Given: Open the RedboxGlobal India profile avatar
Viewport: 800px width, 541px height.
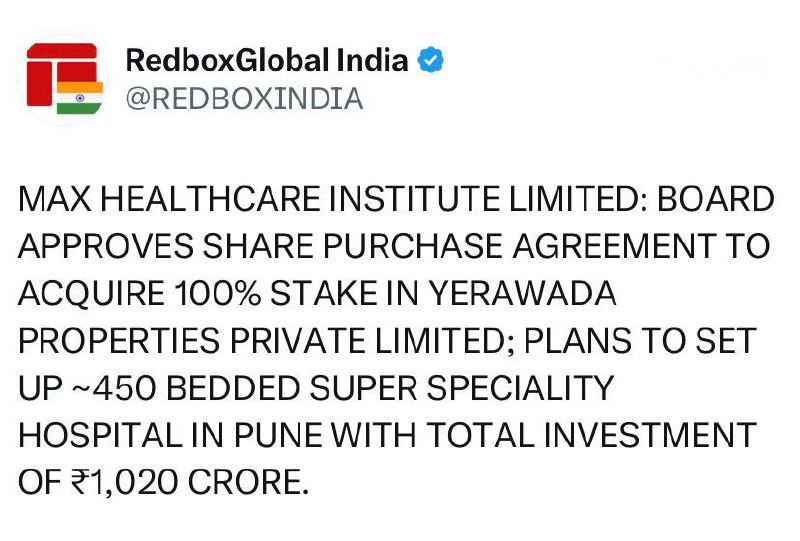Looking at the screenshot, I should pyautogui.click(x=64, y=78).
